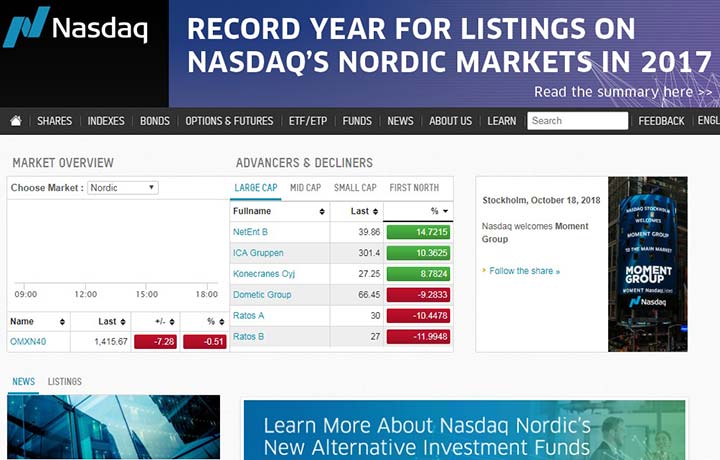This screenshot has height=460, width=720.
Task: Click the MARKET OVERVIEW heading
Action: [x=63, y=163]
